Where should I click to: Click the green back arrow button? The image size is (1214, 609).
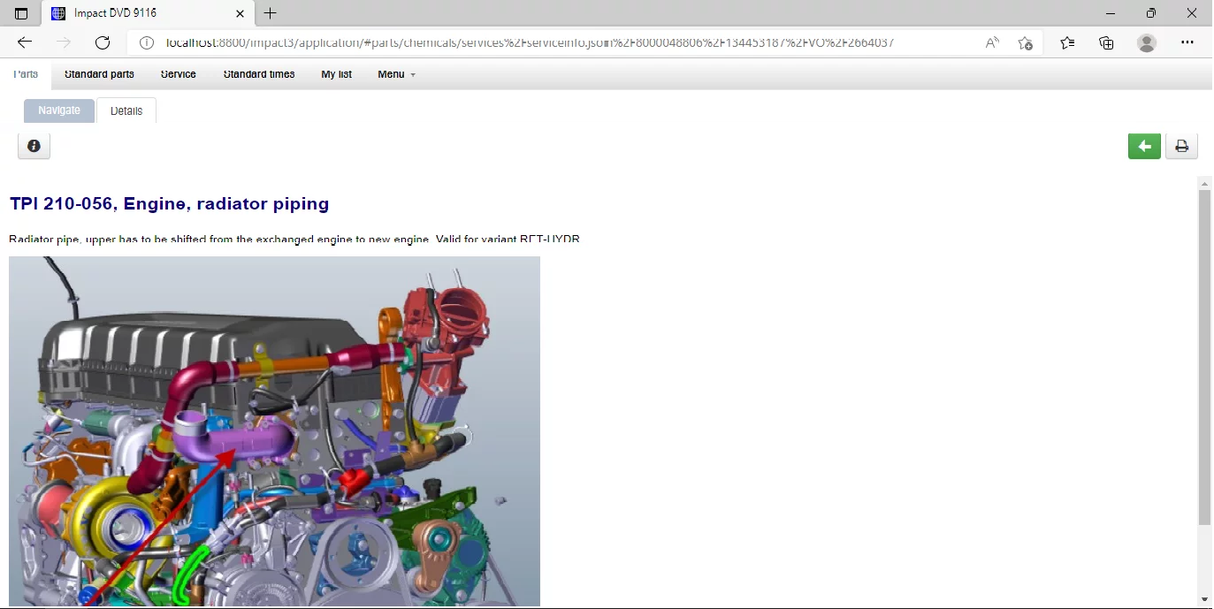(1144, 146)
